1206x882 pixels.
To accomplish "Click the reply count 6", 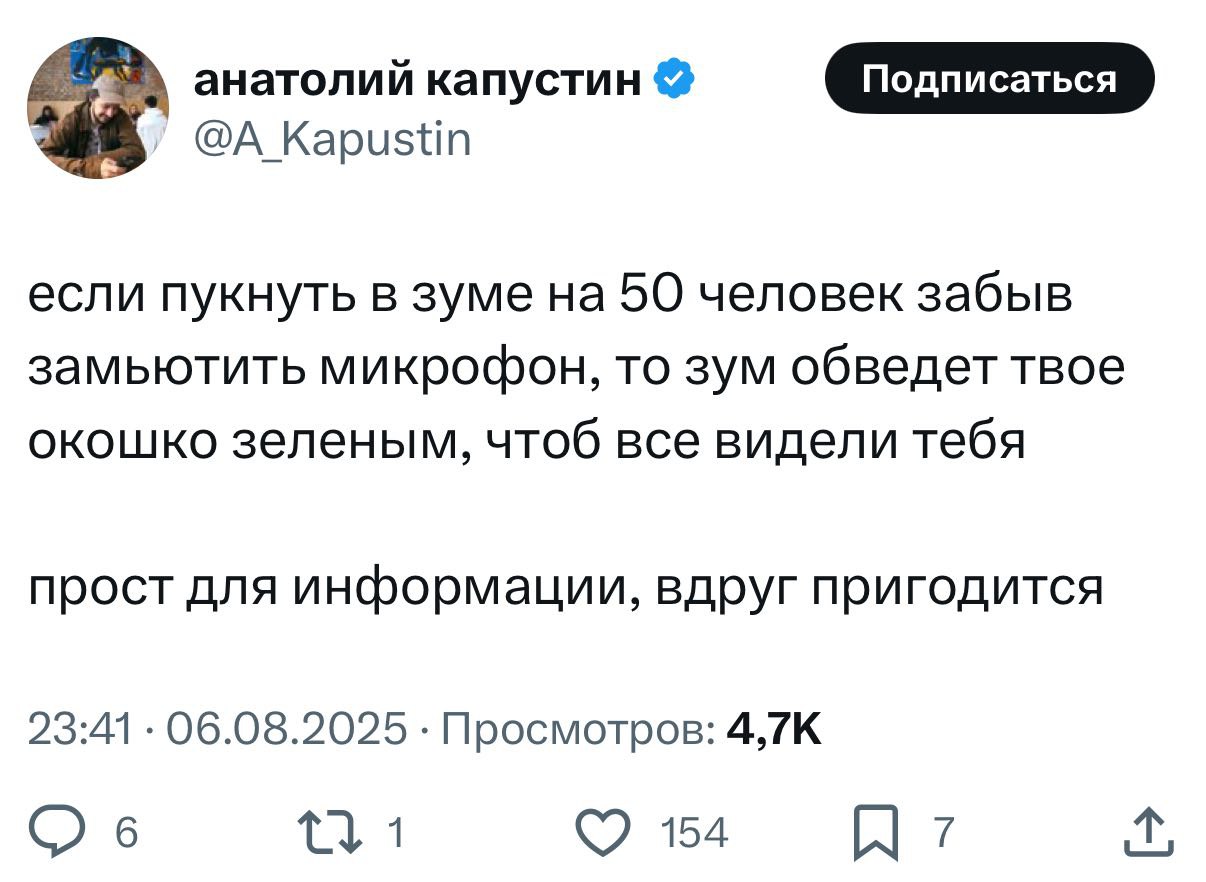I will 126,832.
